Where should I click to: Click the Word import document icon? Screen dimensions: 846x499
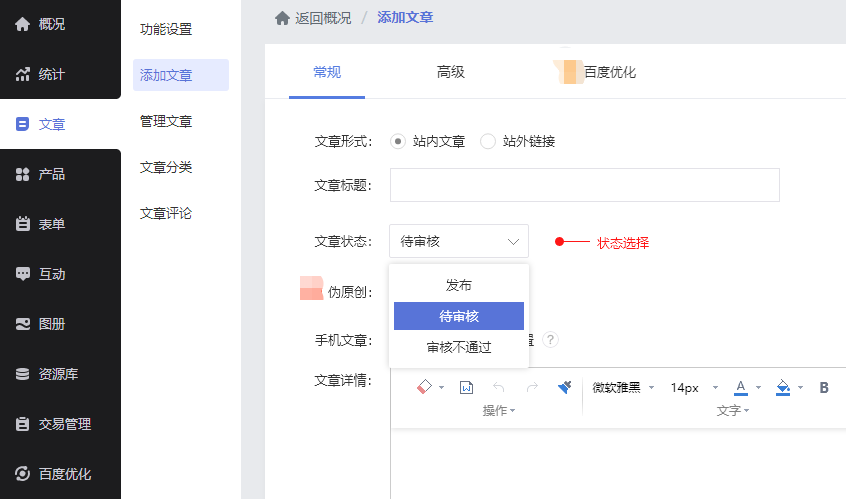(466, 387)
